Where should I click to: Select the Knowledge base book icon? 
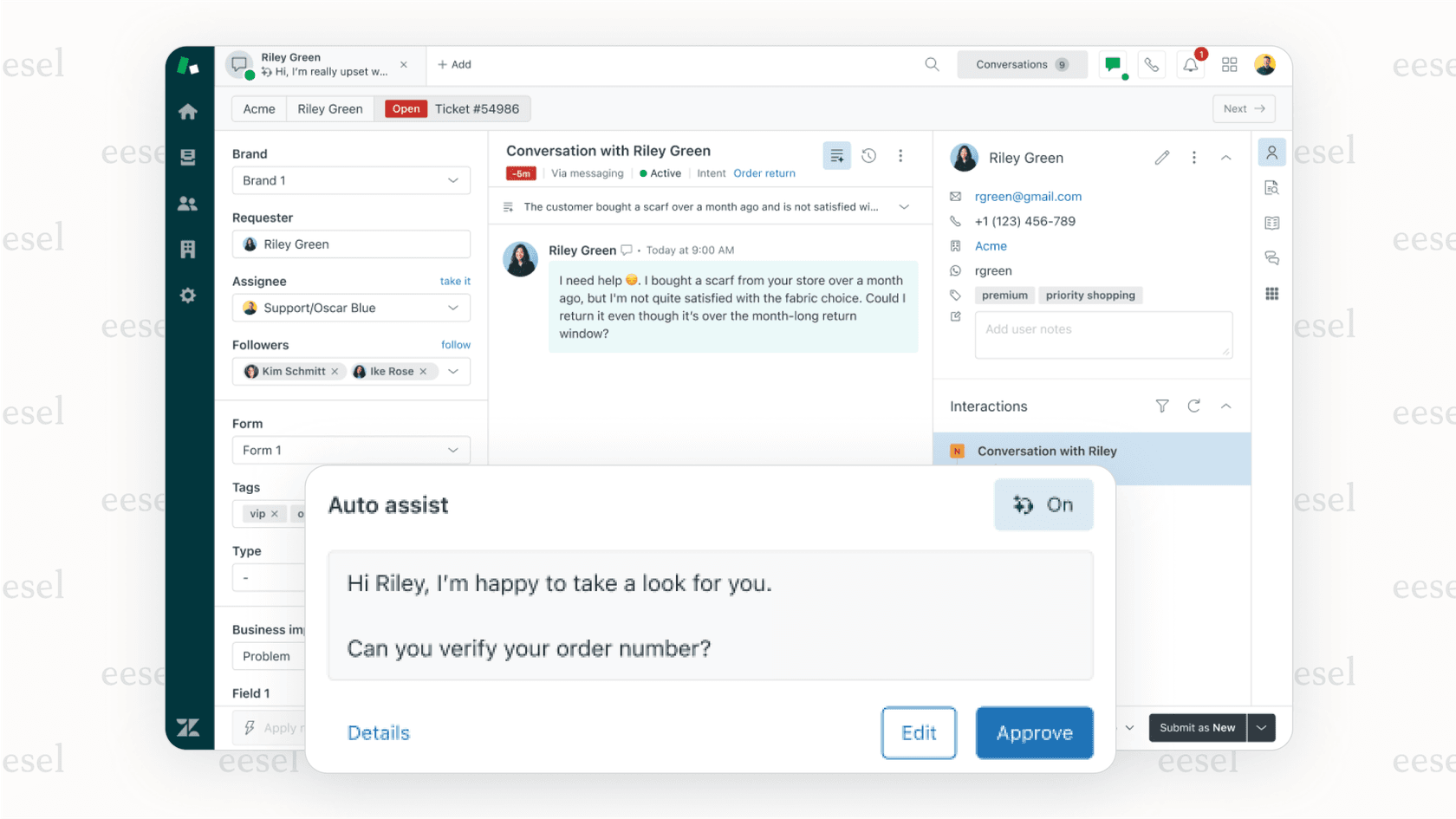[x=1271, y=223]
